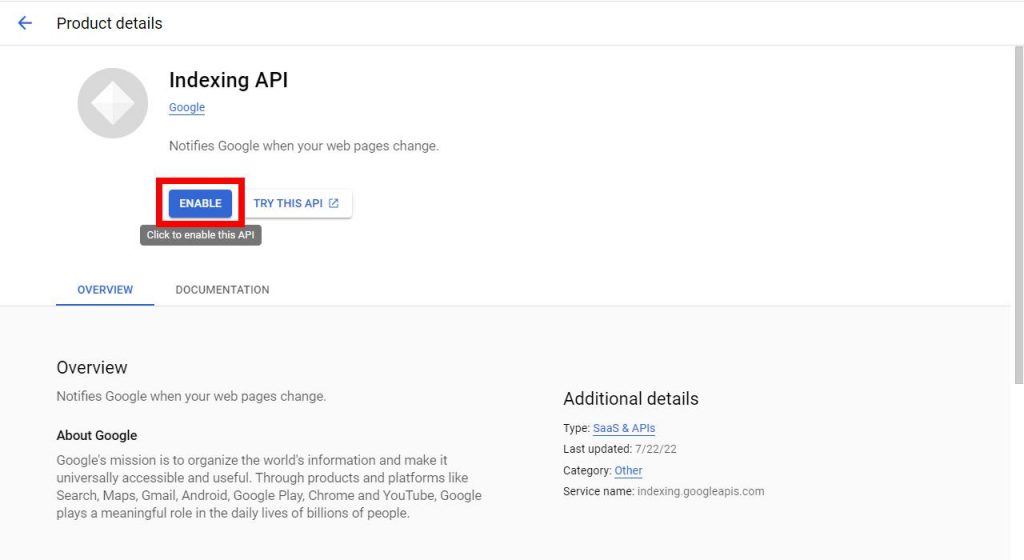This screenshot has width=1024, height=560.
Task: Click the Additional details heading
Action: 631,399
